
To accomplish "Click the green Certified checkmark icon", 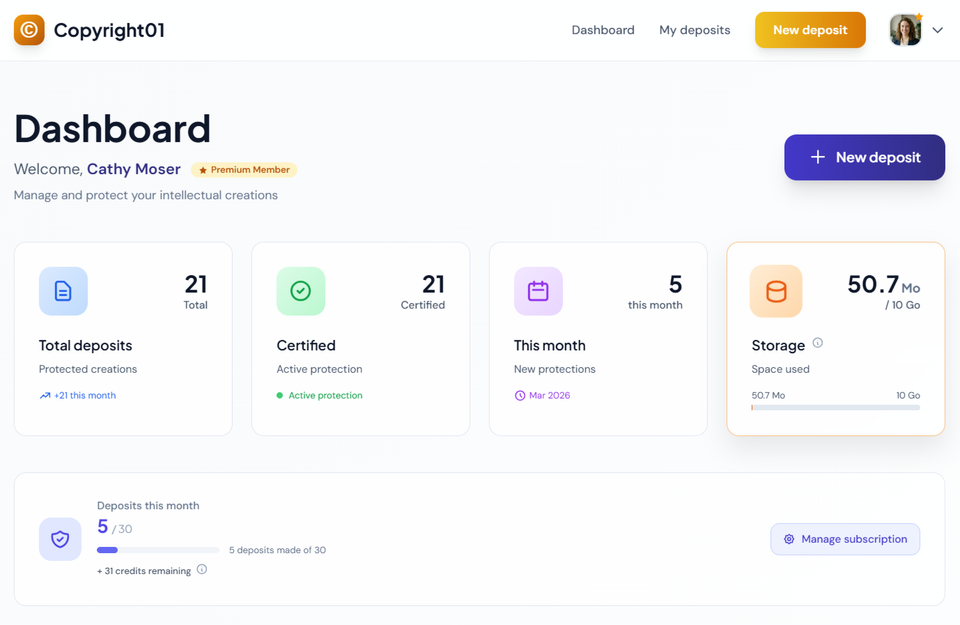I will tap(300, 291).
